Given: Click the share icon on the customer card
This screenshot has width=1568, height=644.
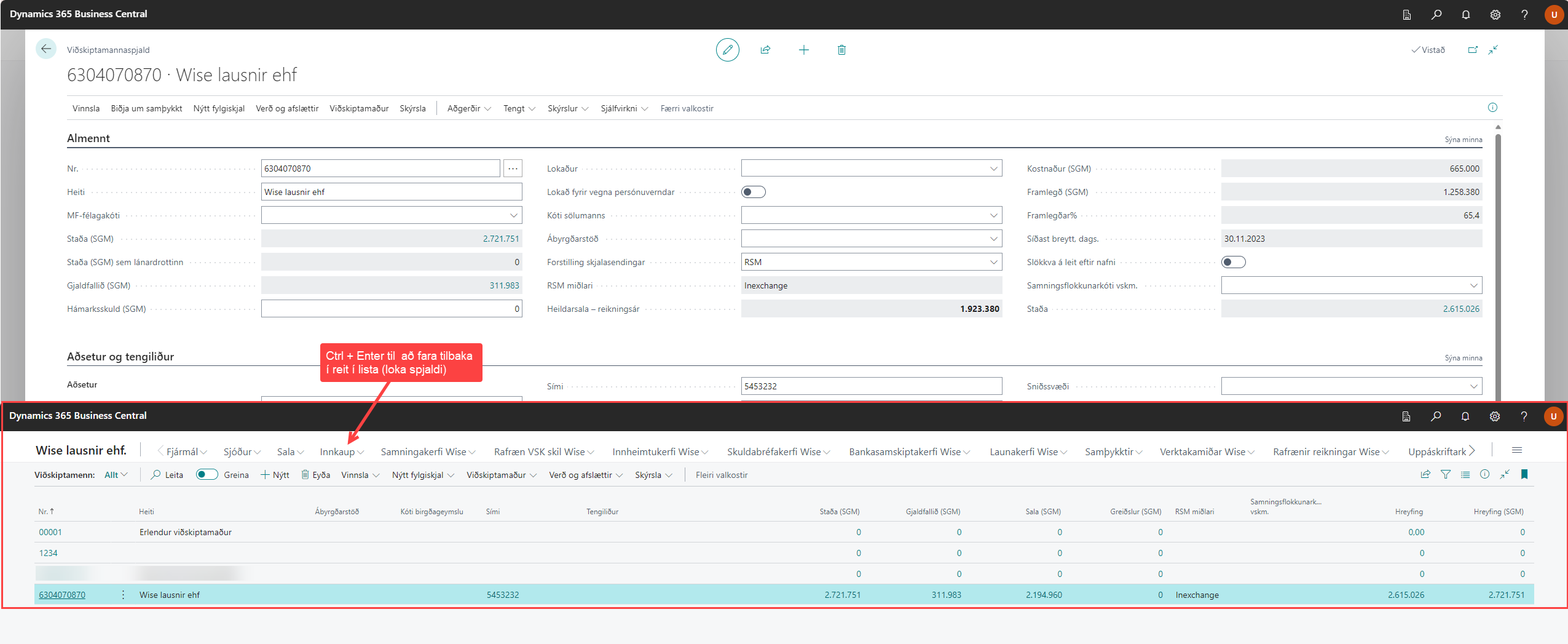Looking at the screenshot, I should click(x=765, y=50).
